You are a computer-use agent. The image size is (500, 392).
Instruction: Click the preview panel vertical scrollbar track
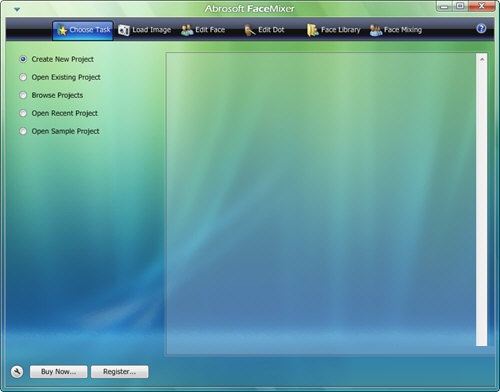point(482,204)
